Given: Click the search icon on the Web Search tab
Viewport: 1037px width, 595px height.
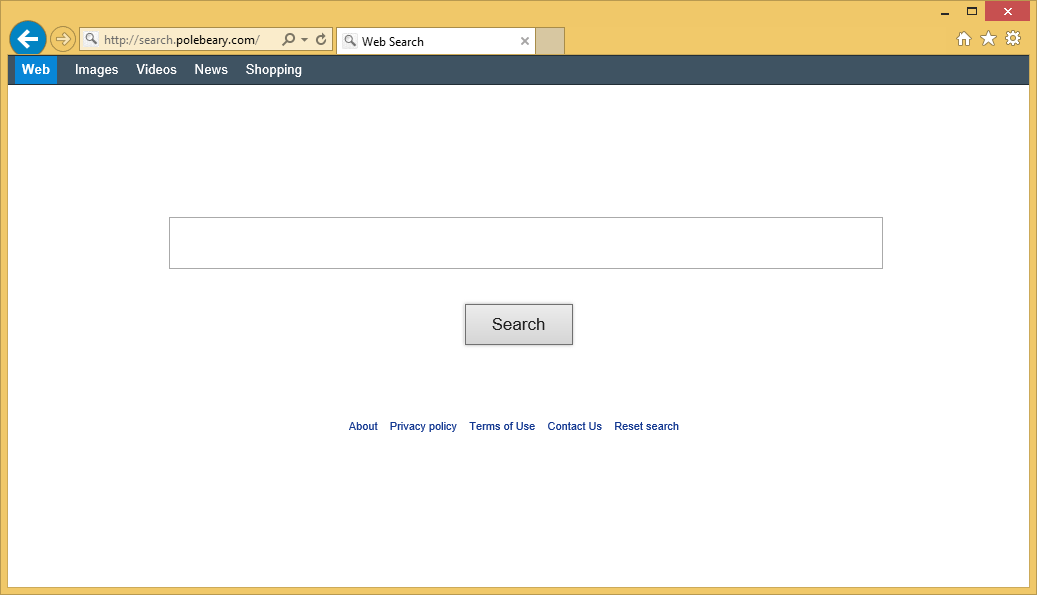Looking at the screenshot, I should pos(350,41).
